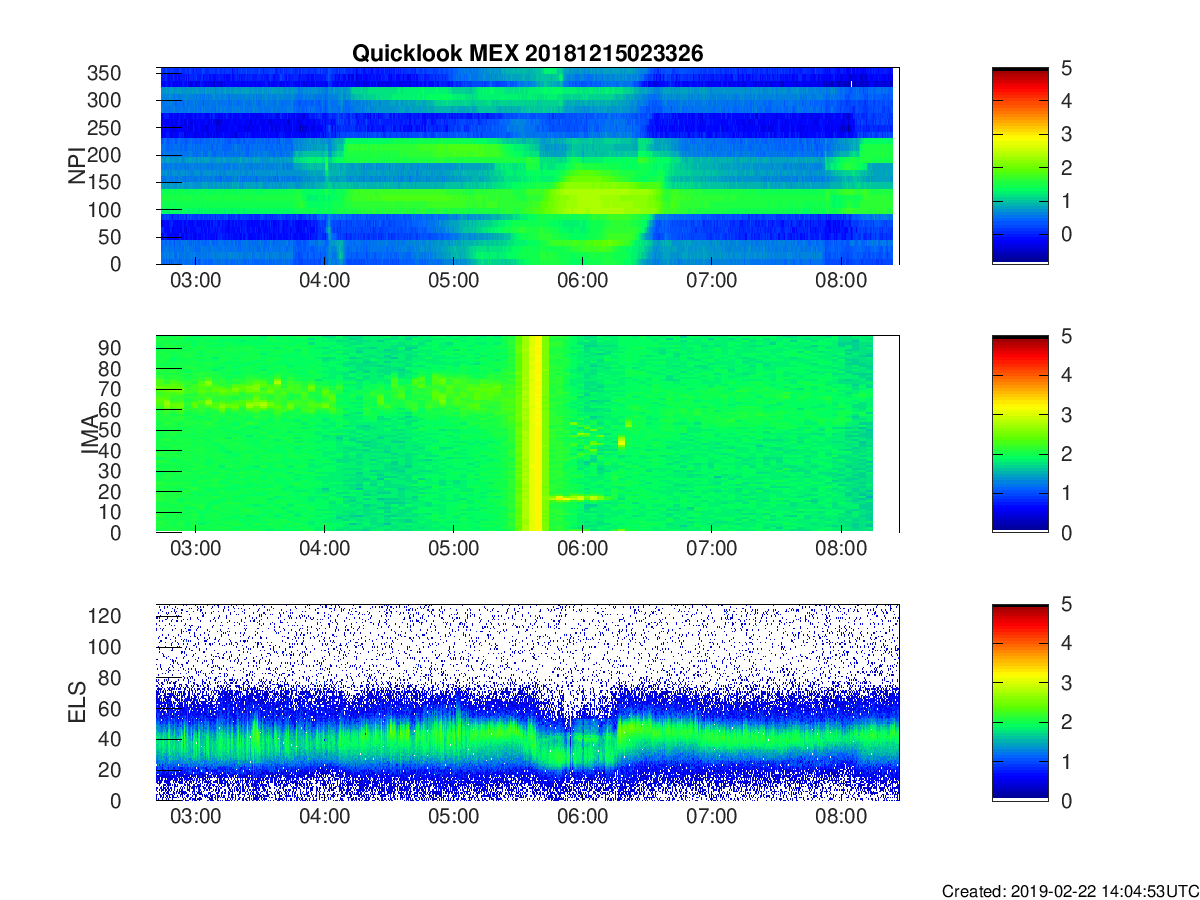Click the 0 label on the NPI colorbar
The image size is (1200, 900).
(1066, 233)
